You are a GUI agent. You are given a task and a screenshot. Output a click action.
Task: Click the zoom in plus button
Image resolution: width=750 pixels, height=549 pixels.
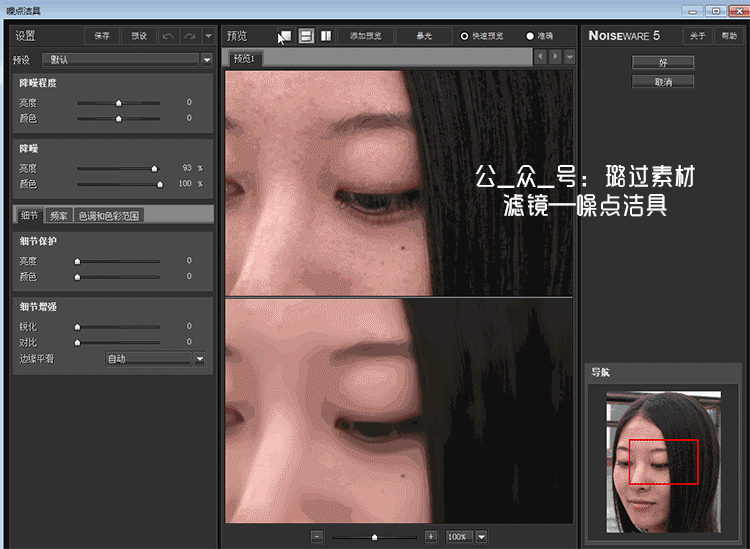pos(431,536)
